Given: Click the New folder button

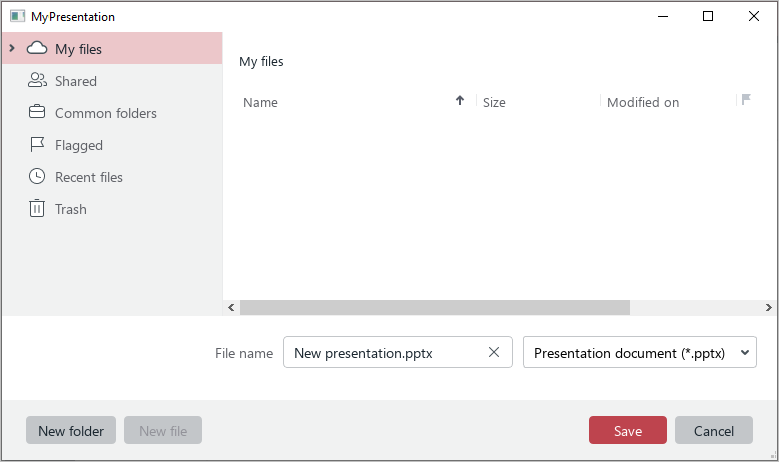Looking at the screenshot, I should [x=71, y=430].
